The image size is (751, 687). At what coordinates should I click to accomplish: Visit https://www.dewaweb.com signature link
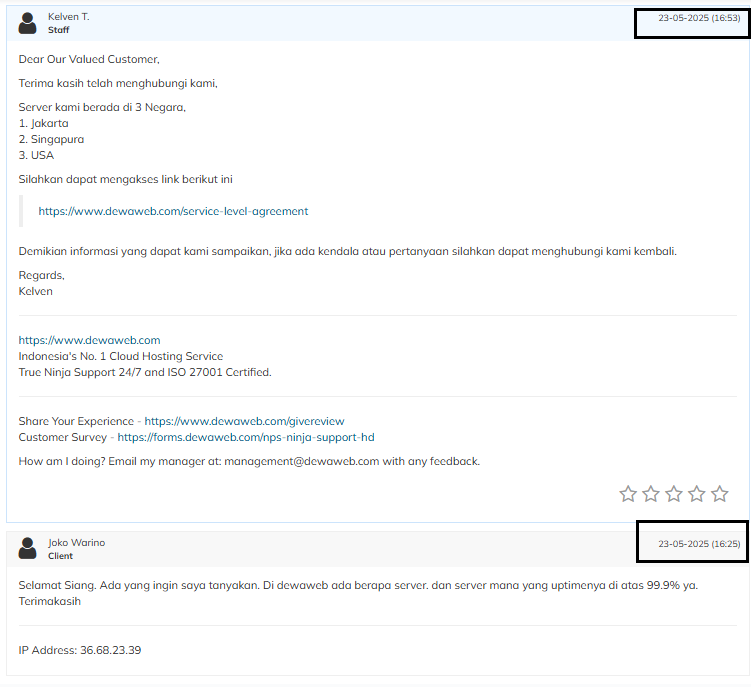pyautogui.click(x=89, y=341)
